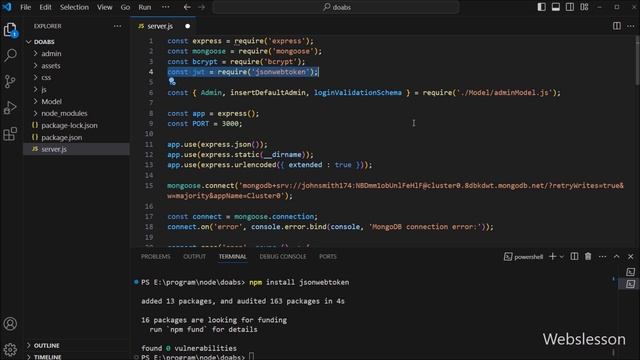This screenshot has width=640, height=360.
Task: Switch to the PROBLEMS tab
Action: pos(156,257)
